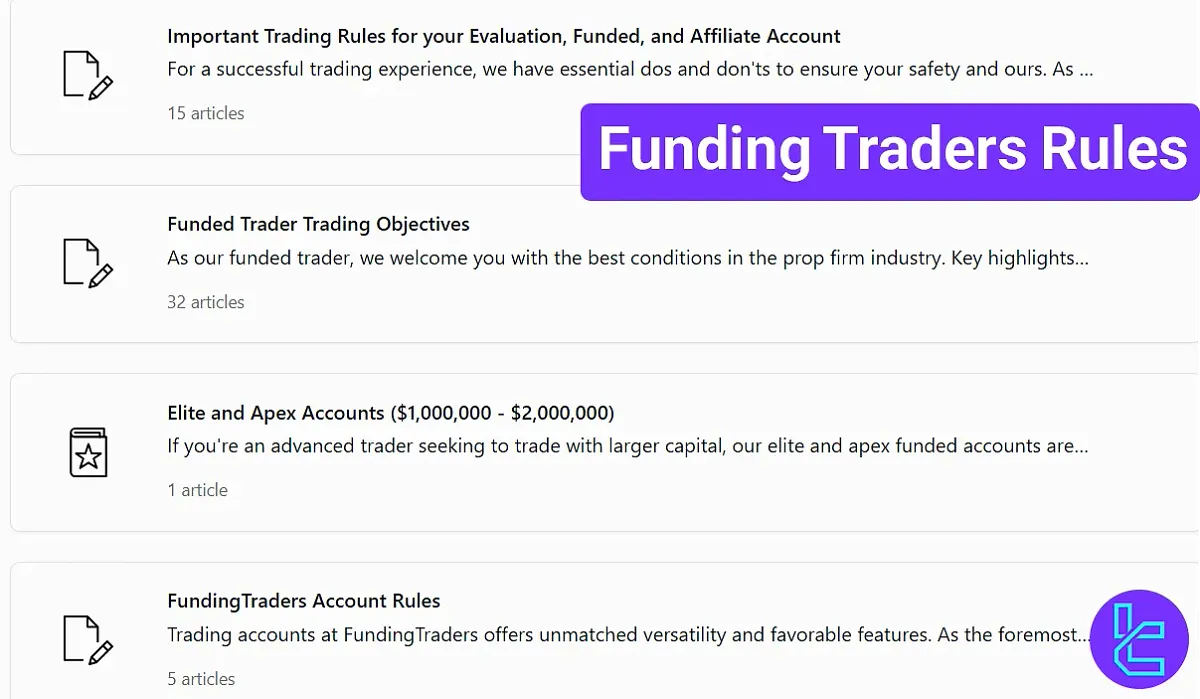Image resolution: width=1200 pixels, height=699 pixels.
Task: Select the document icon for Funded Trader Trading Objectives
Action: point(88,263)
